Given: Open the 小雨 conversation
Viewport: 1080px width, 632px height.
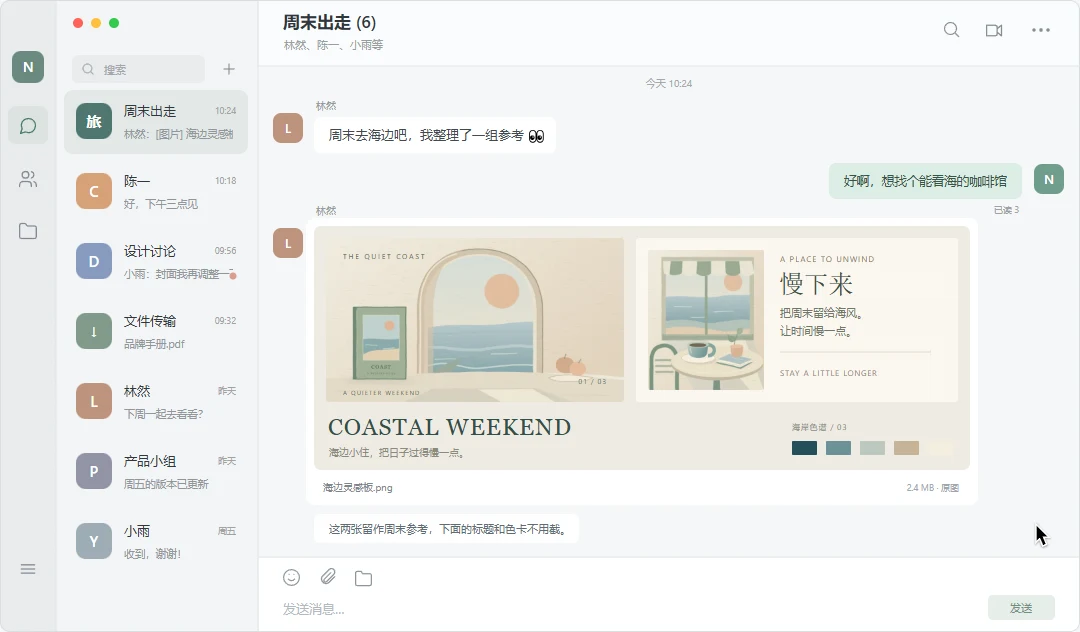Looking at the screenshot, I should 156,542.
